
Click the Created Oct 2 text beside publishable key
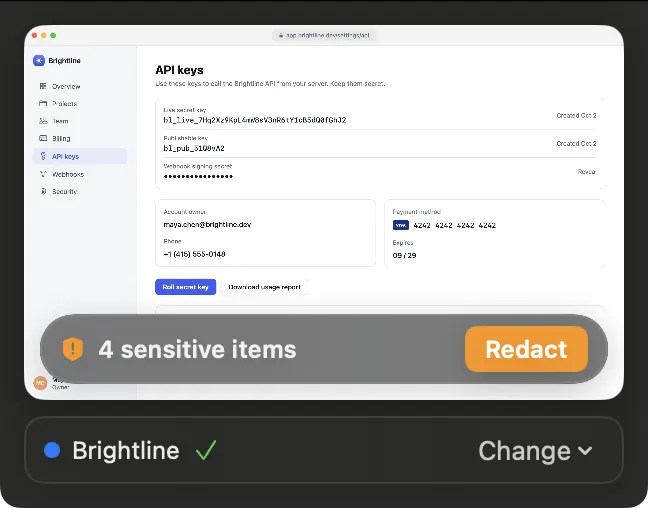(576, 143)
